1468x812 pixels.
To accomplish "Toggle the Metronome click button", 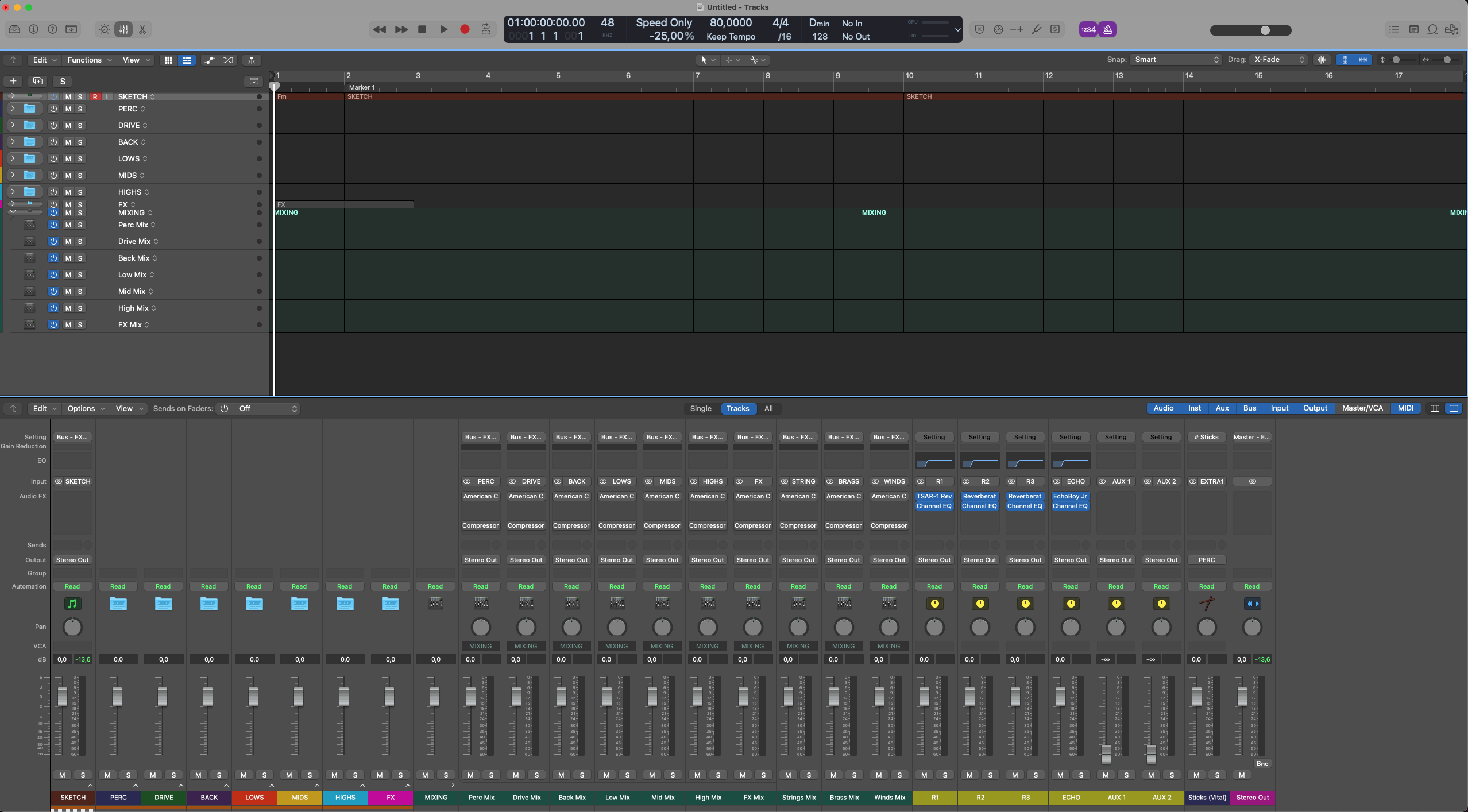I will click(1108, 29).
